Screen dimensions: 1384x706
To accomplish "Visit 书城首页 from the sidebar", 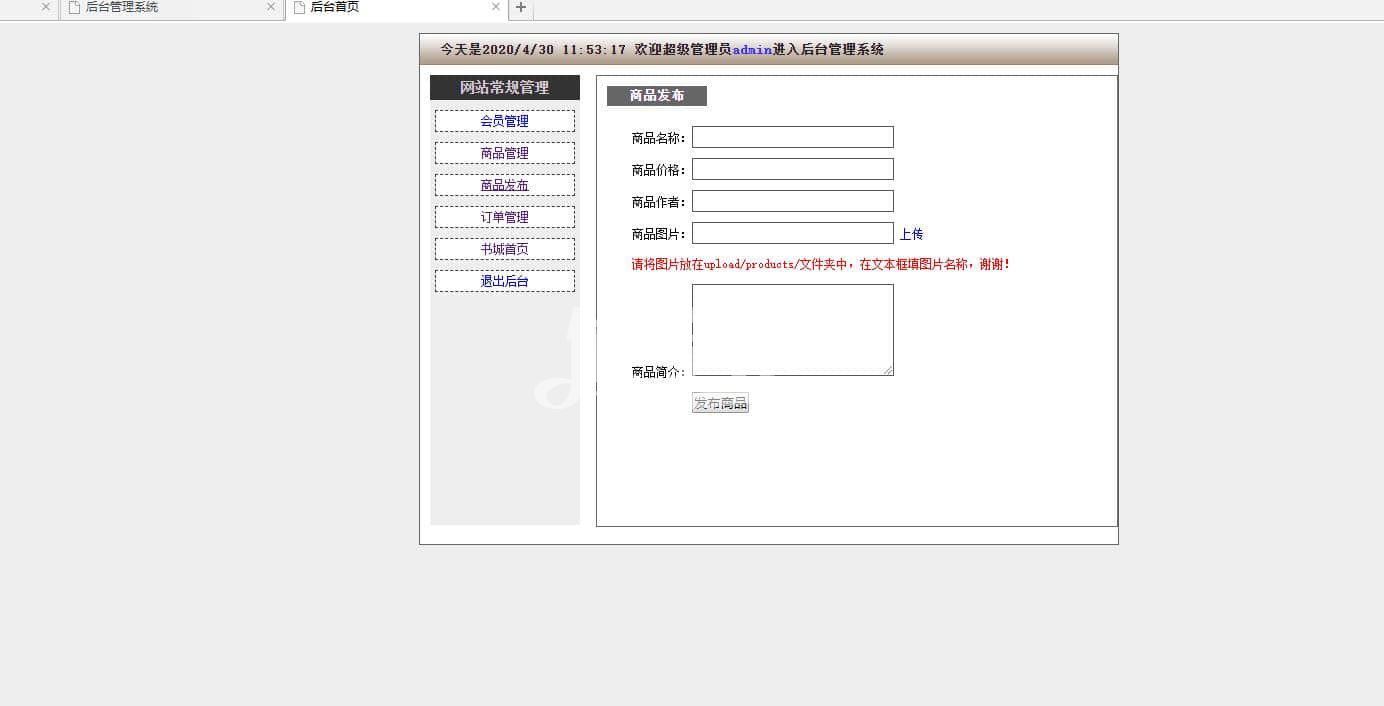I will pyautogui.click(x=504, y=249).
